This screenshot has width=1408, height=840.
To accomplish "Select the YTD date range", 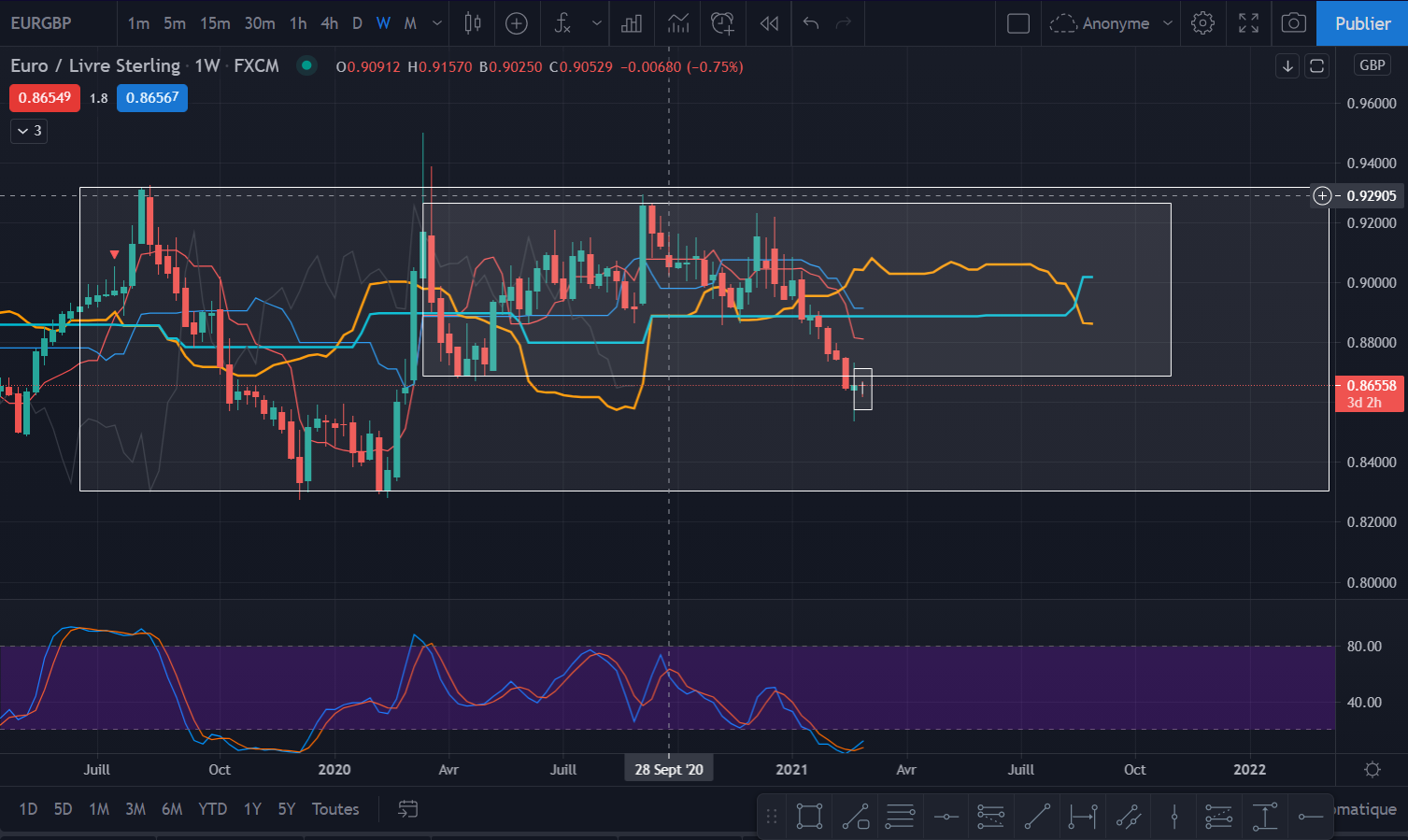I will (212, 809).
